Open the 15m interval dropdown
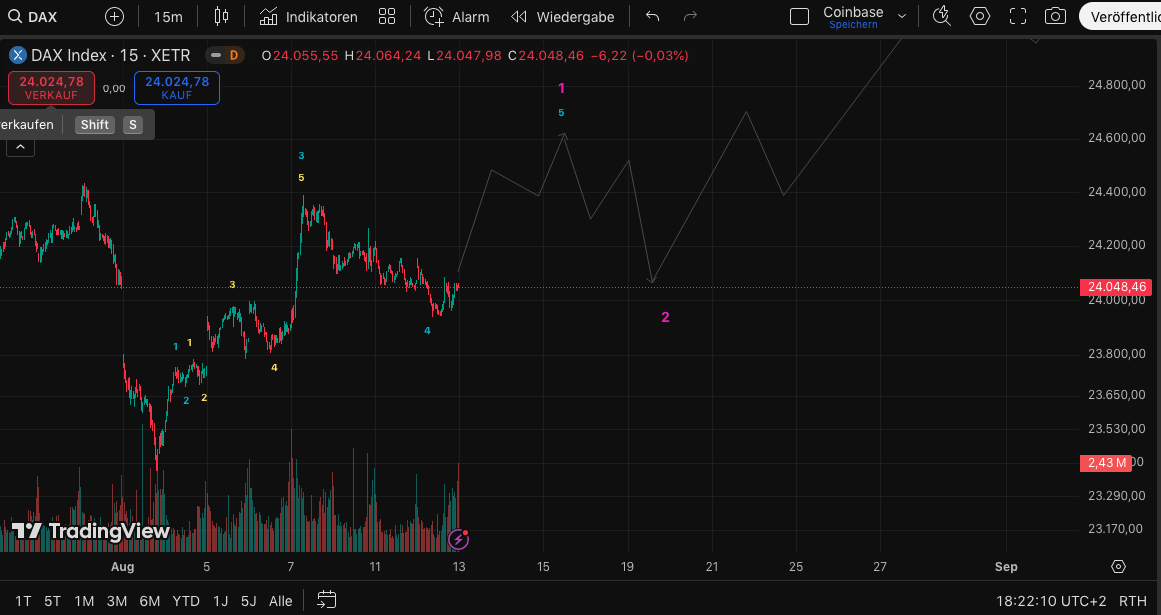The height and width of the screenshot is (615, 1161). click(x=168, y=17)
